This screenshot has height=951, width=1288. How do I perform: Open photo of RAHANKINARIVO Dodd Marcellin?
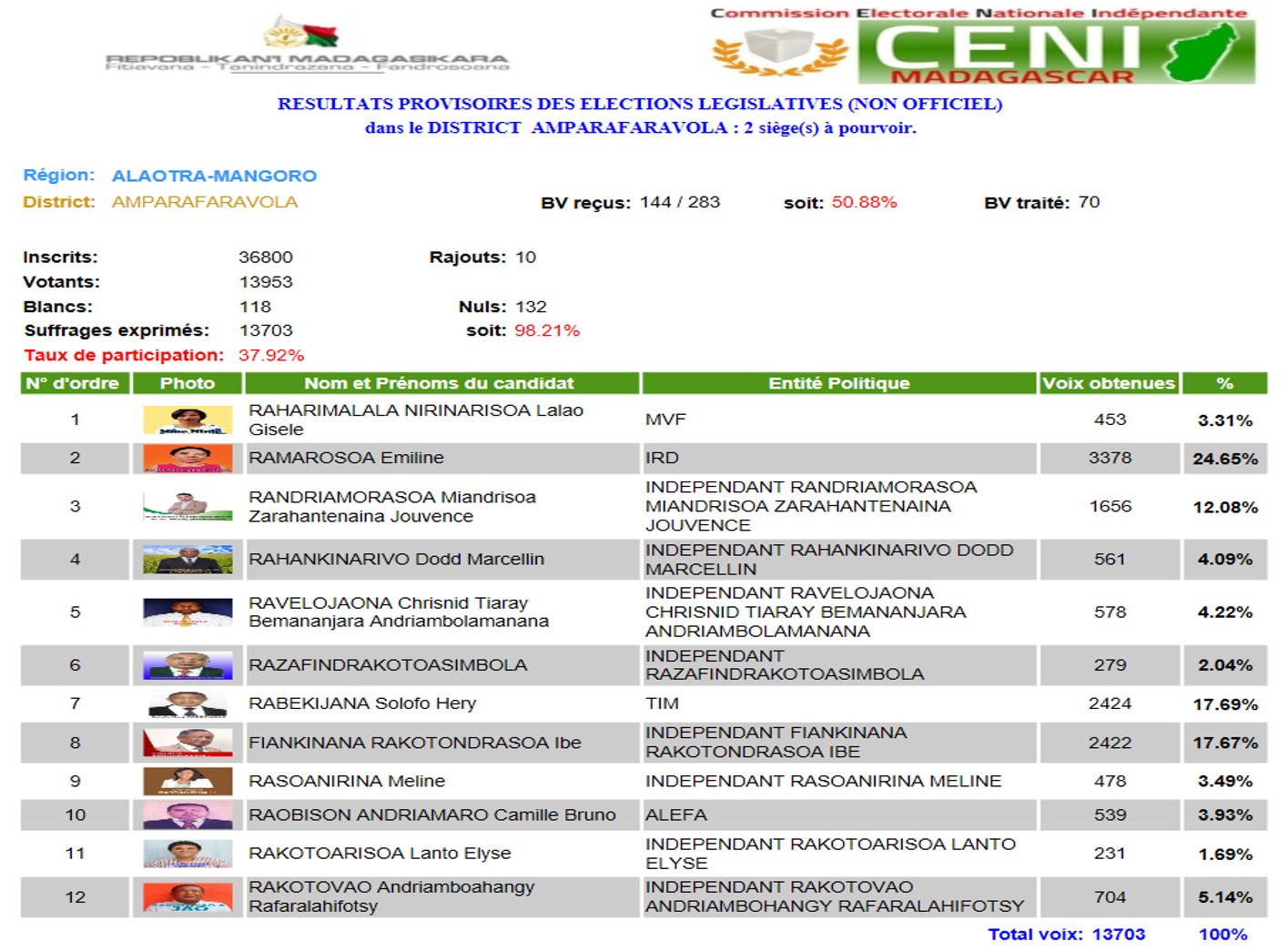(188, 559)
